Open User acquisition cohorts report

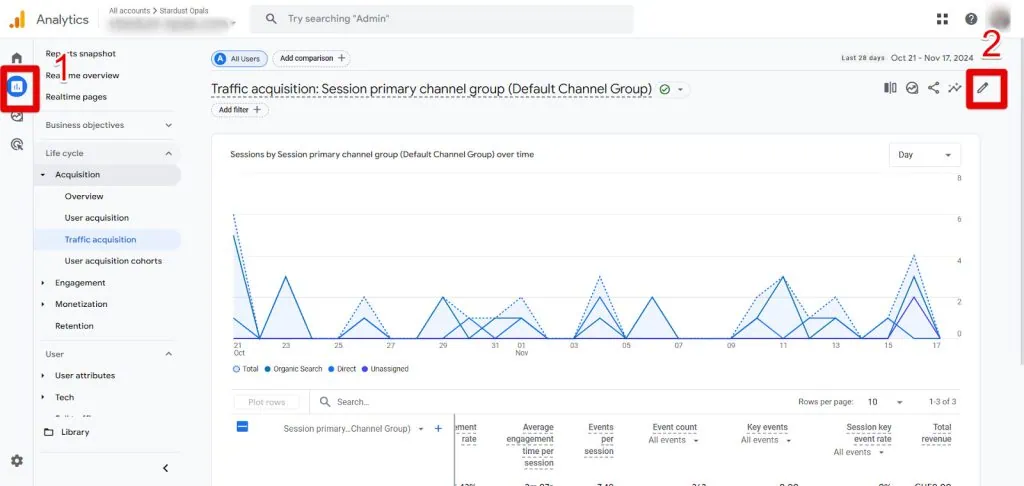112,261
